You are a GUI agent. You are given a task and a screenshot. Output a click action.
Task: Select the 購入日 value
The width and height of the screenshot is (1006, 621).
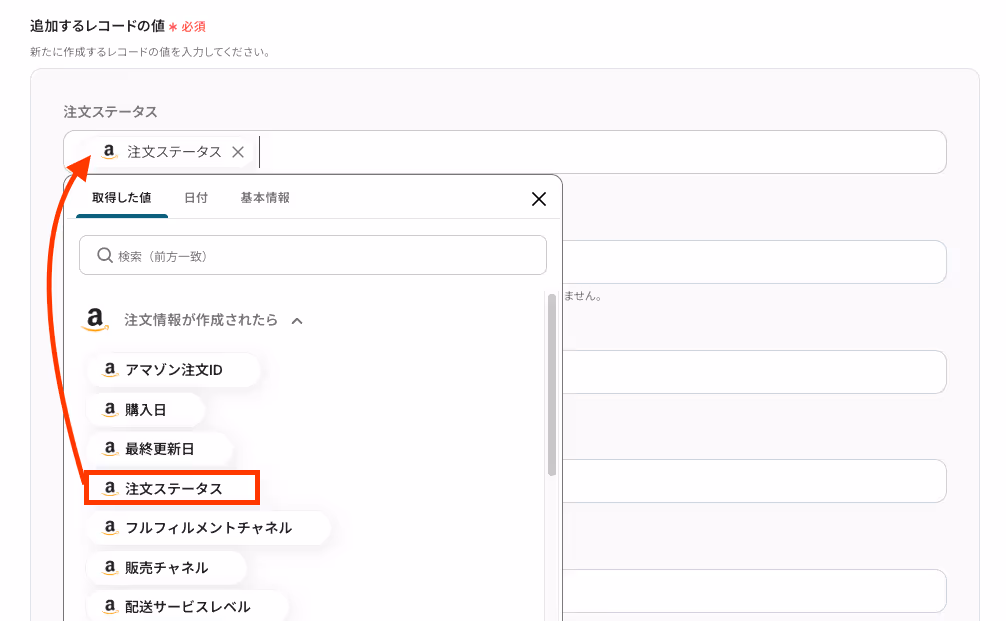tap(146, 409)
